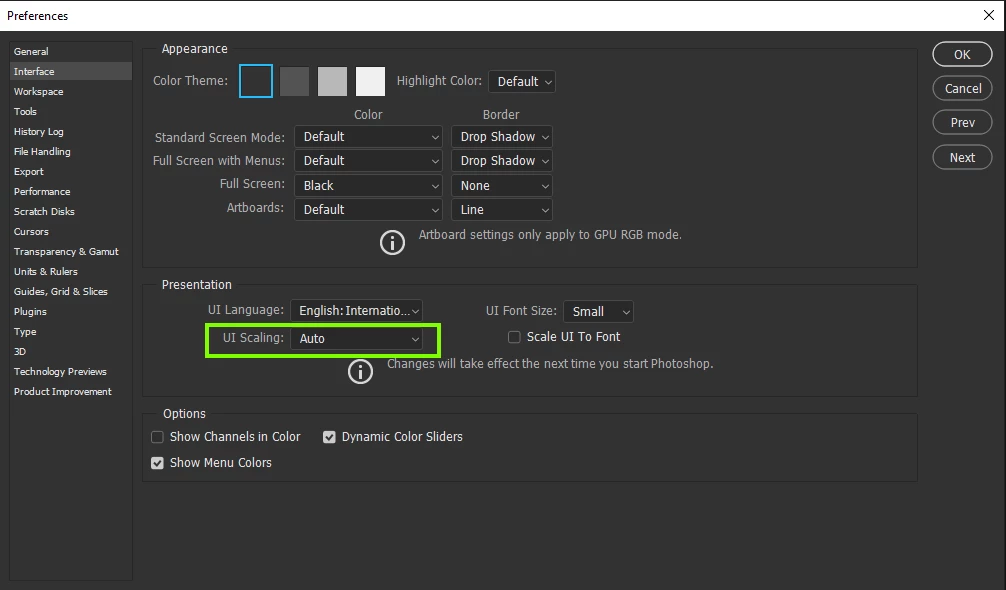
Task: Open Standard Screen Mode border dropdown
Action: point(502,137)
